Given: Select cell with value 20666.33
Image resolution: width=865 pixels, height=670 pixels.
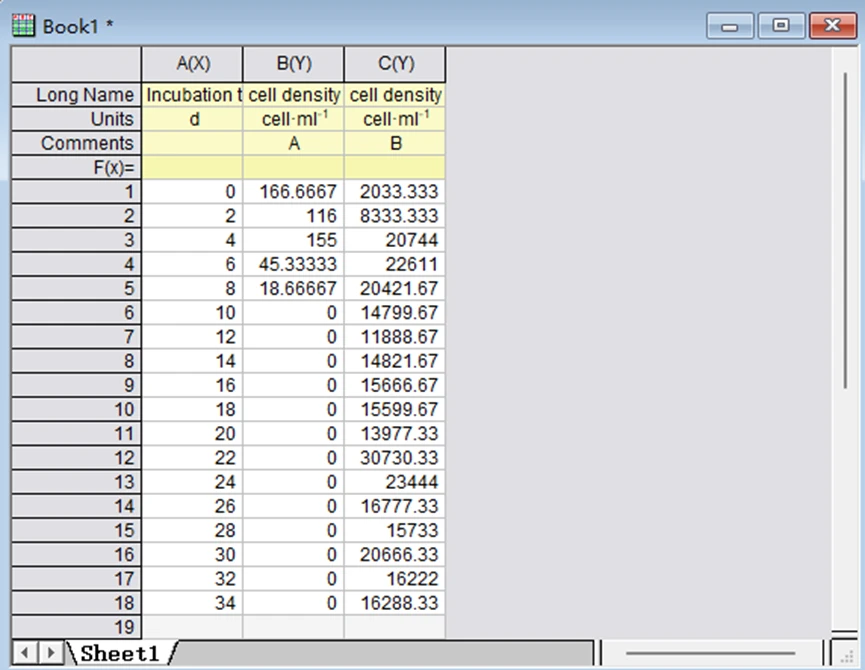Looking at the screenshot, I should [x=395, y=555].
